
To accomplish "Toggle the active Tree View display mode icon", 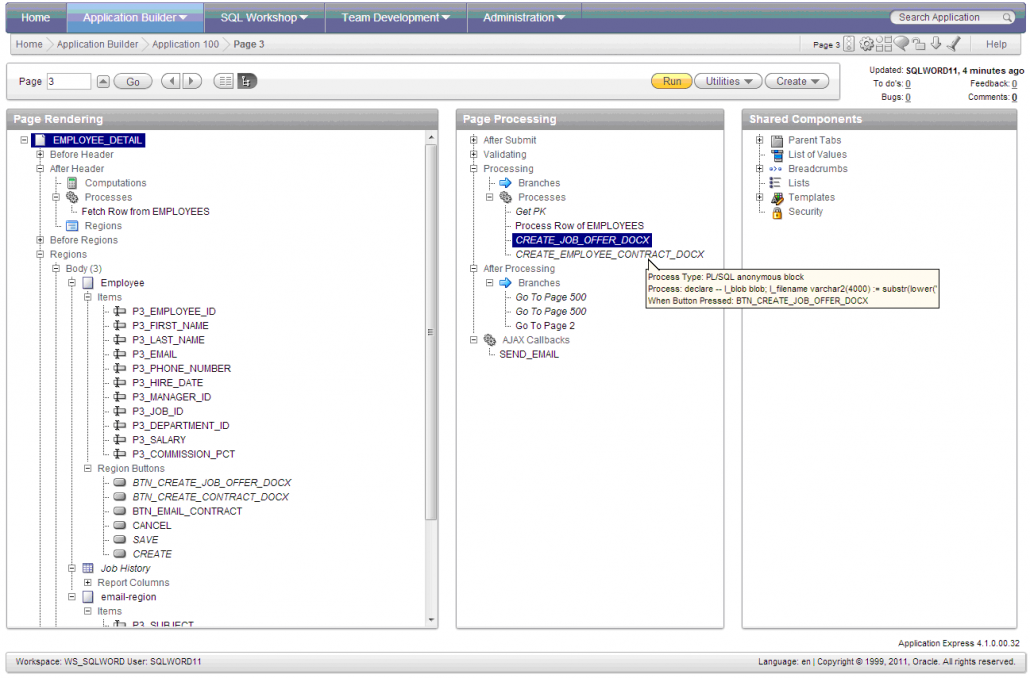I will (247, 81).
